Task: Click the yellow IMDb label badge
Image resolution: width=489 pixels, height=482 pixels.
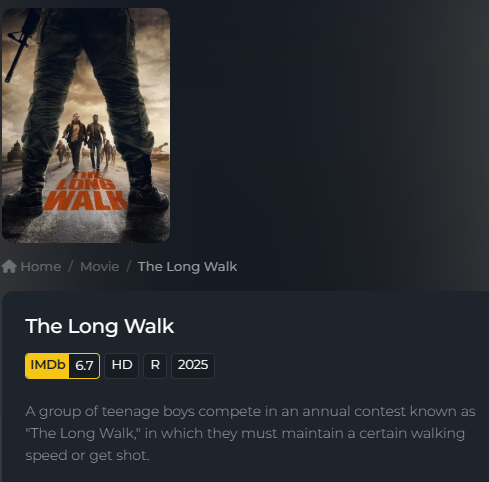Action: (47, 366)
